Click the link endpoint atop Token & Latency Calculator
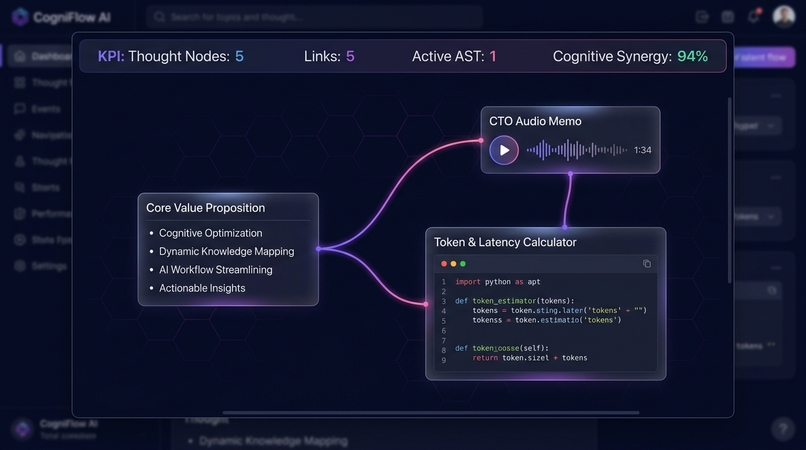 565,227
